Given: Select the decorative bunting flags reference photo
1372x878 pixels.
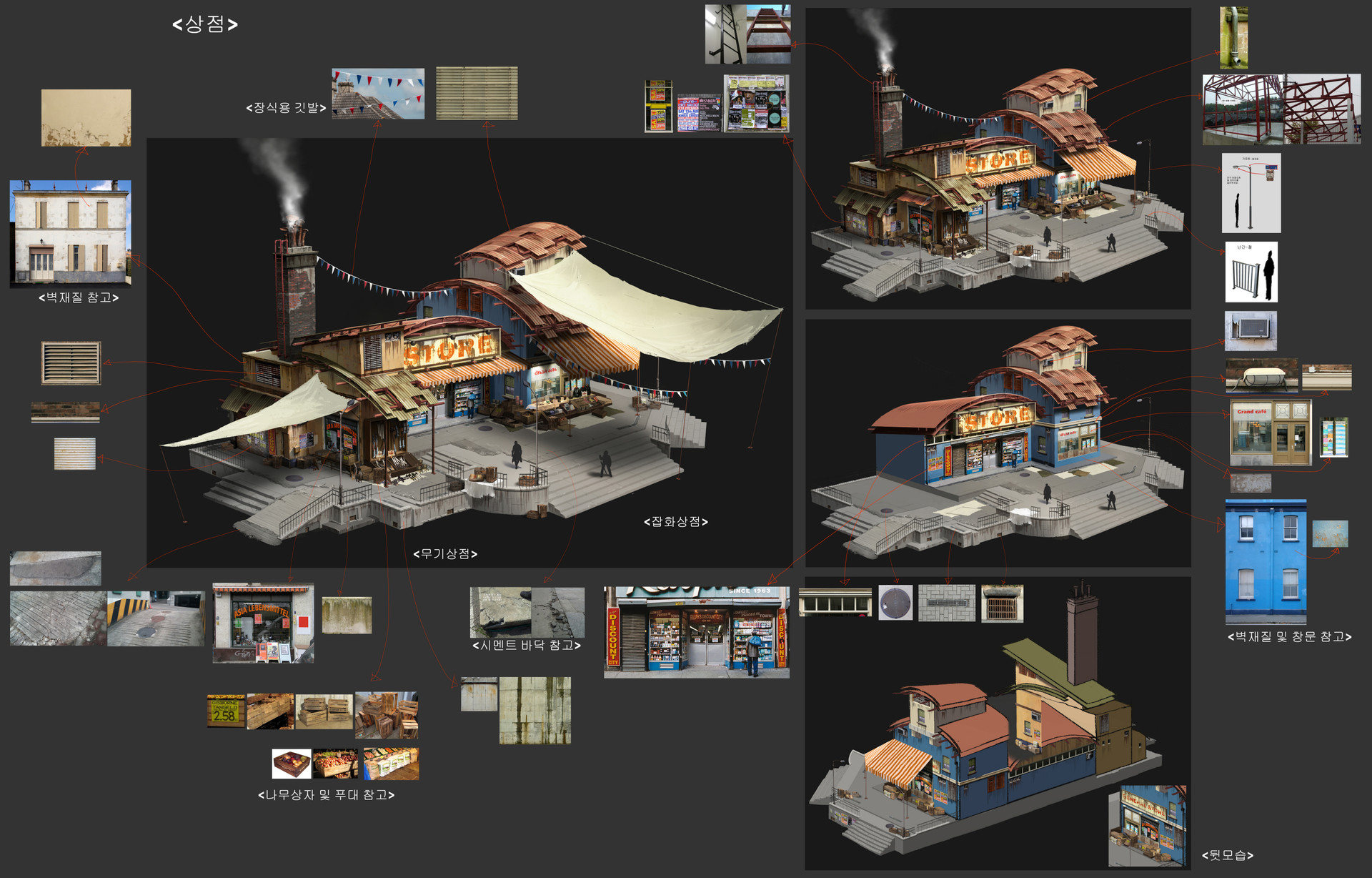Looking at the screenshot, I should tap(377, 93).
